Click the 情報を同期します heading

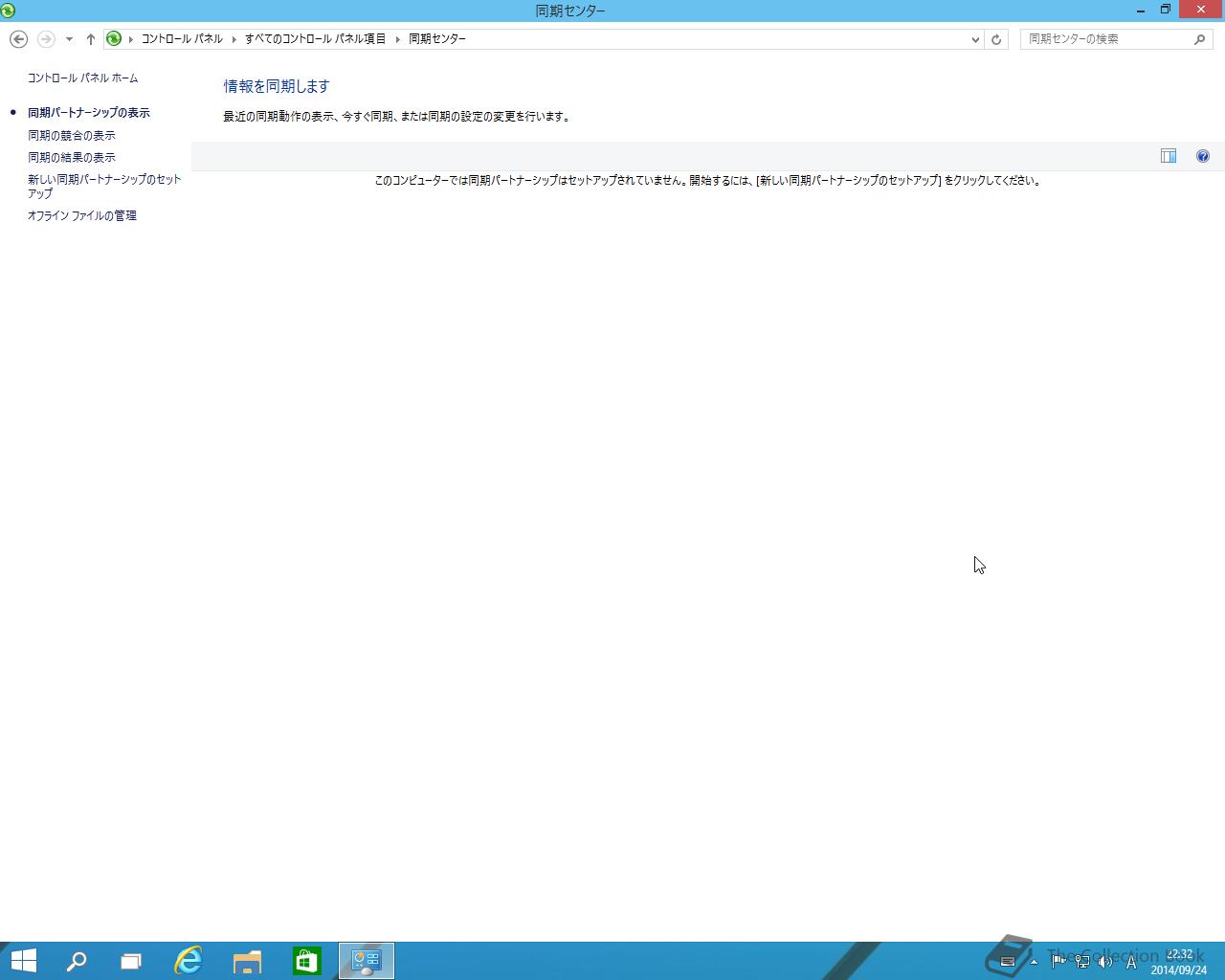tap(277, 86)
